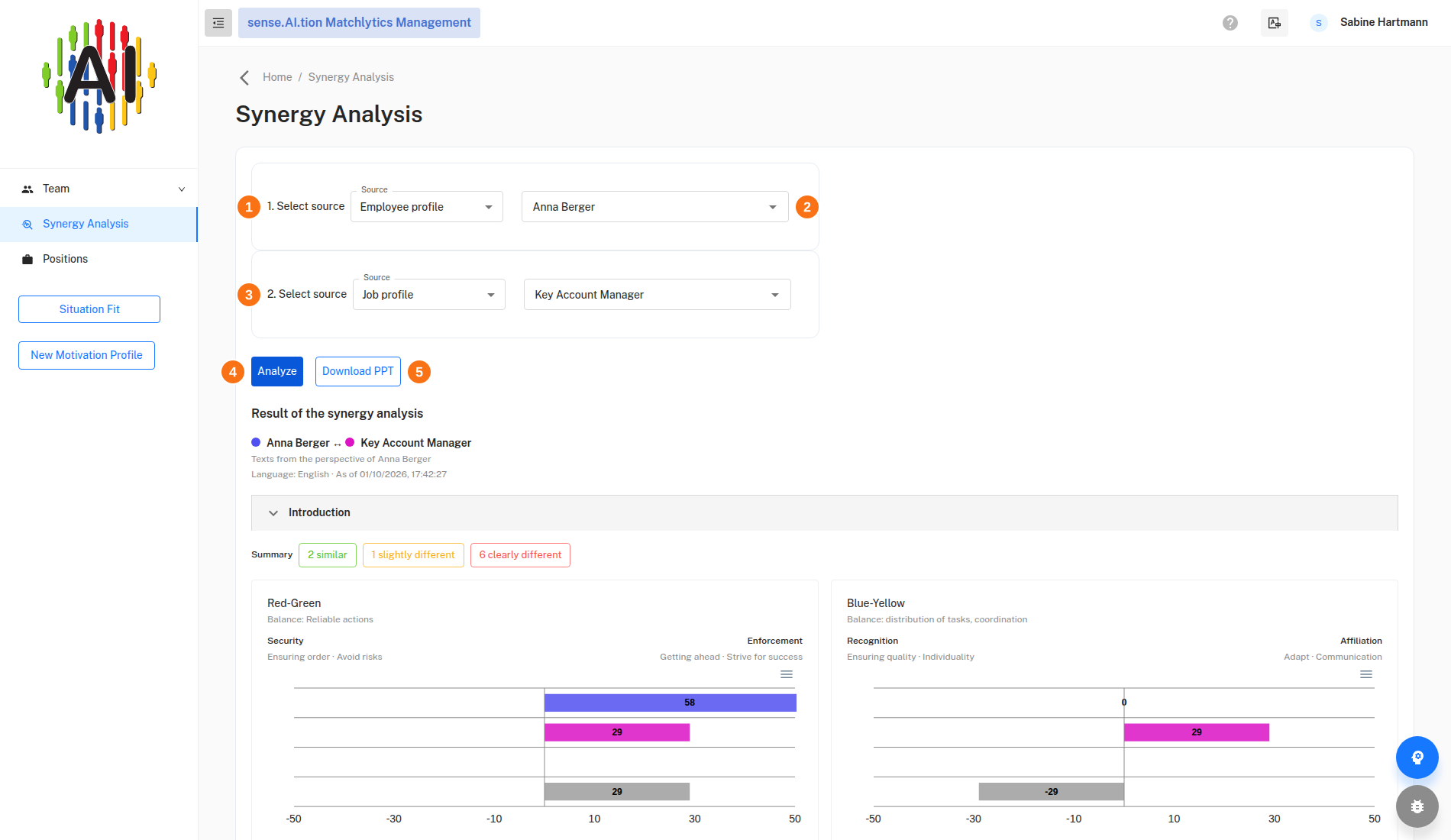
Task: Open the help question mark icon
Action: click(1230, 23)
